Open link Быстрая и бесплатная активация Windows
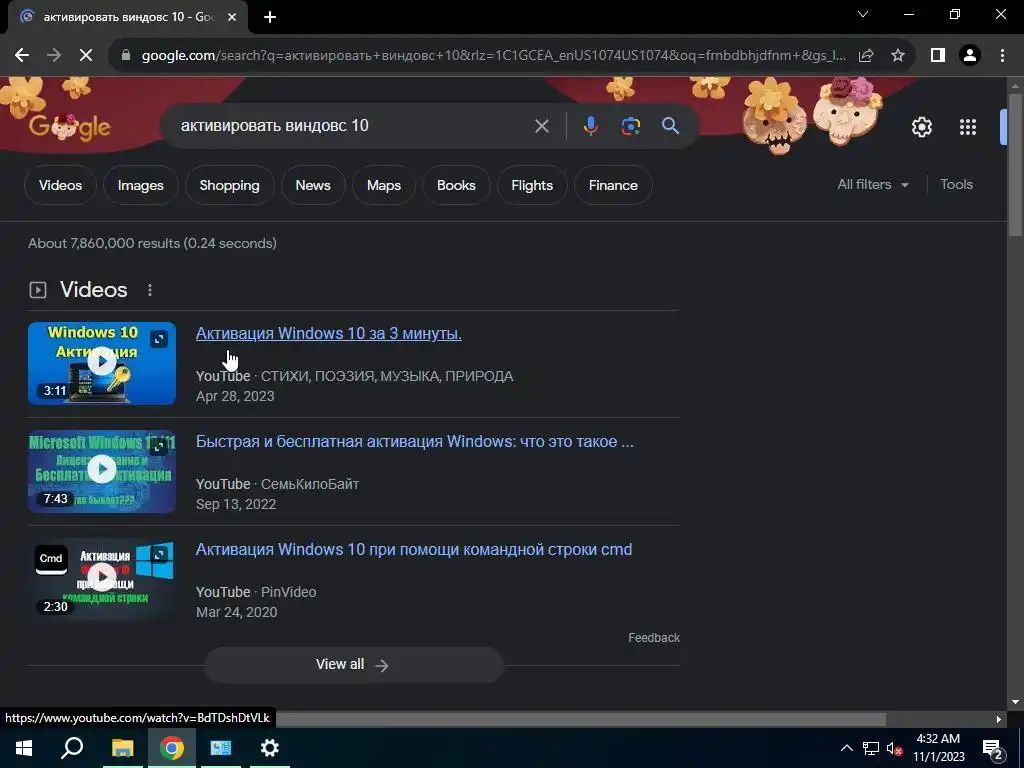This screenshot has width=1024, height=768. coord(415,441)
